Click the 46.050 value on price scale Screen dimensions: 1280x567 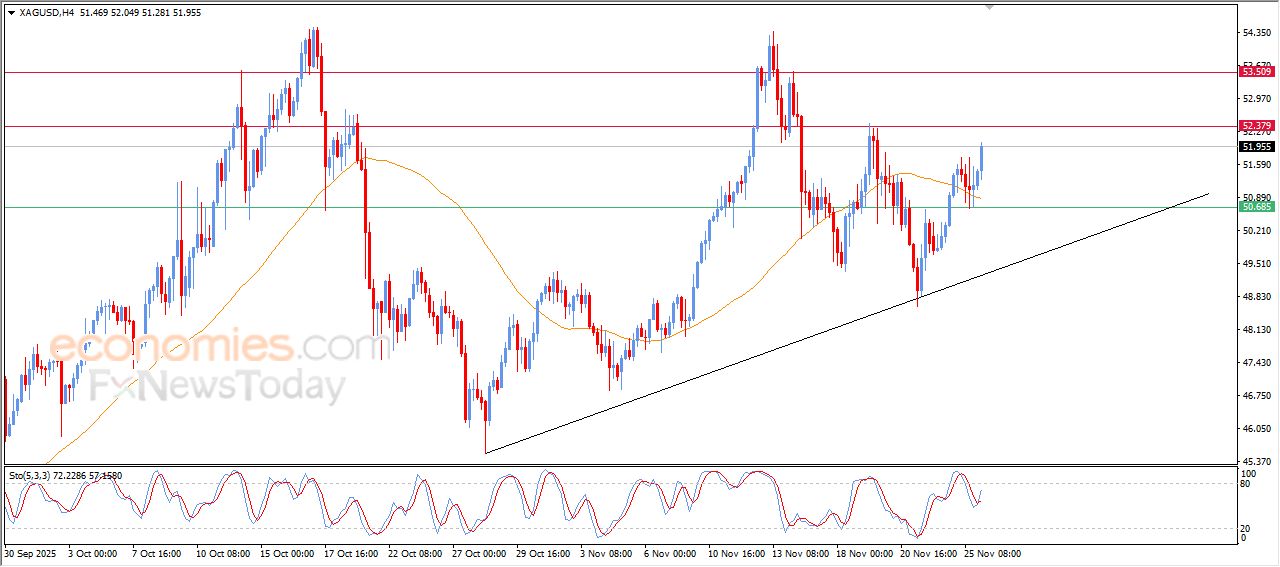point(1255,429)
